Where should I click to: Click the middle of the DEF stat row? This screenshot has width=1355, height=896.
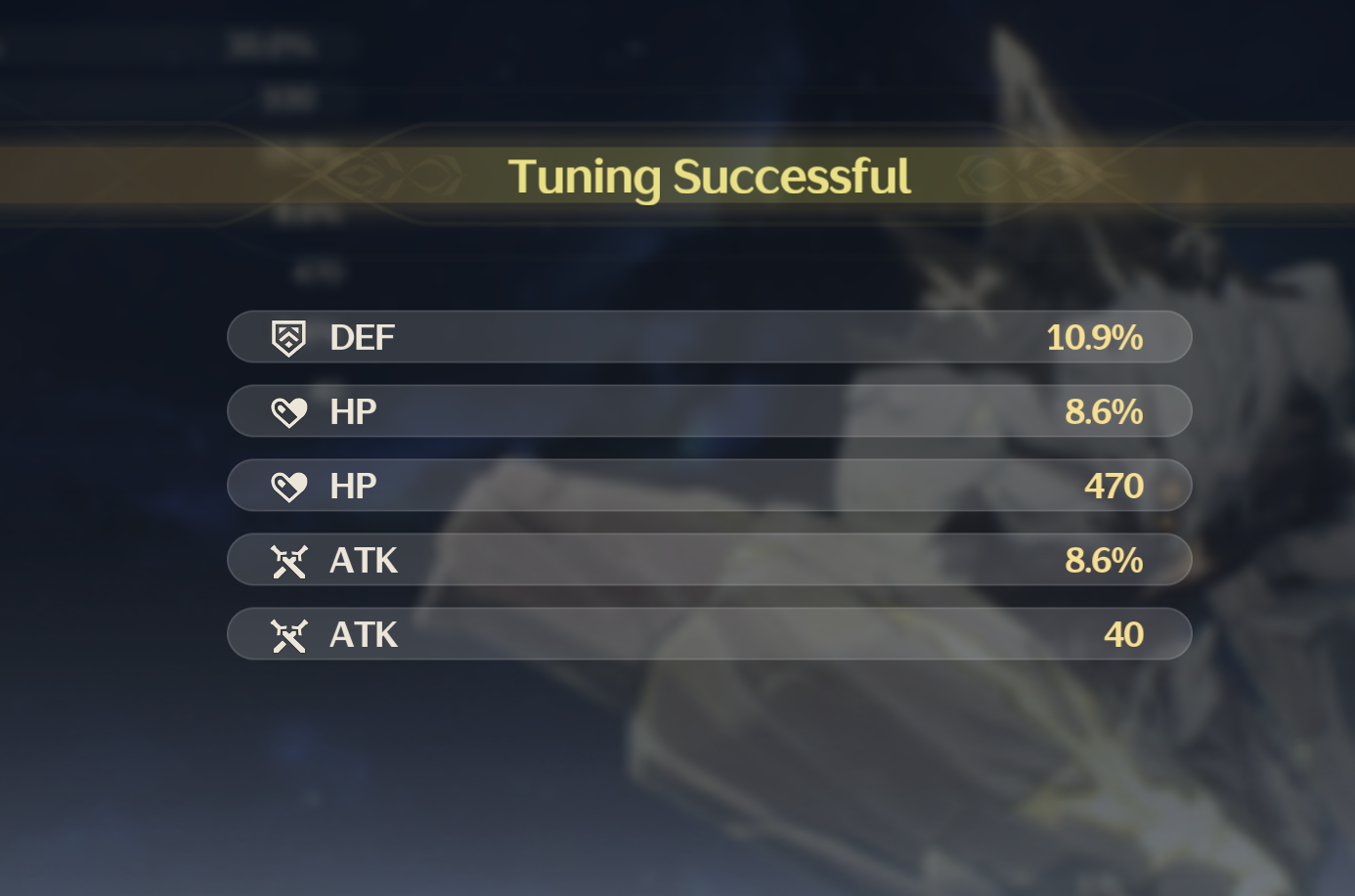(710, 337)
